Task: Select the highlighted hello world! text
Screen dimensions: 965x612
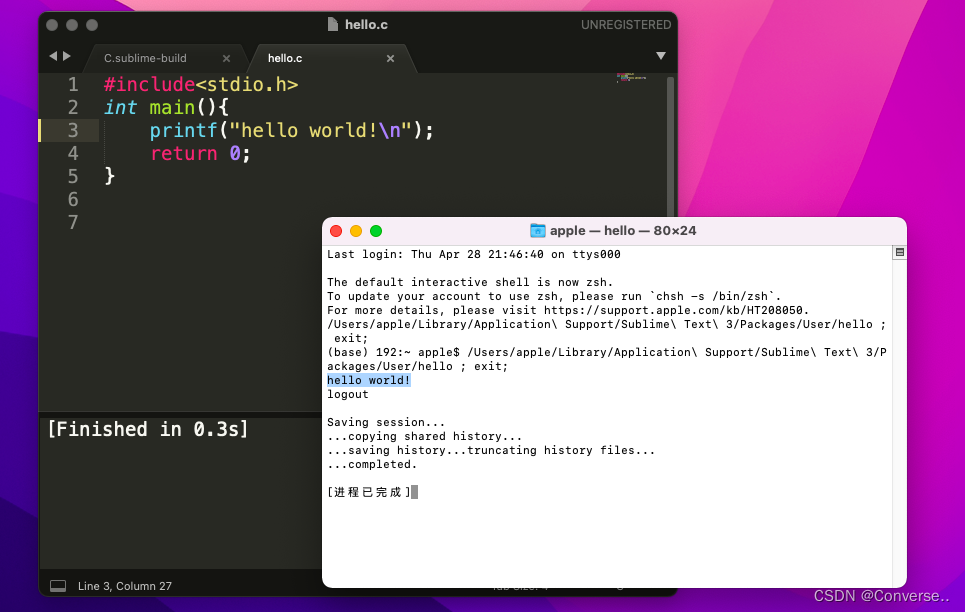Action: pyautogui.click(x=367, y=380)
